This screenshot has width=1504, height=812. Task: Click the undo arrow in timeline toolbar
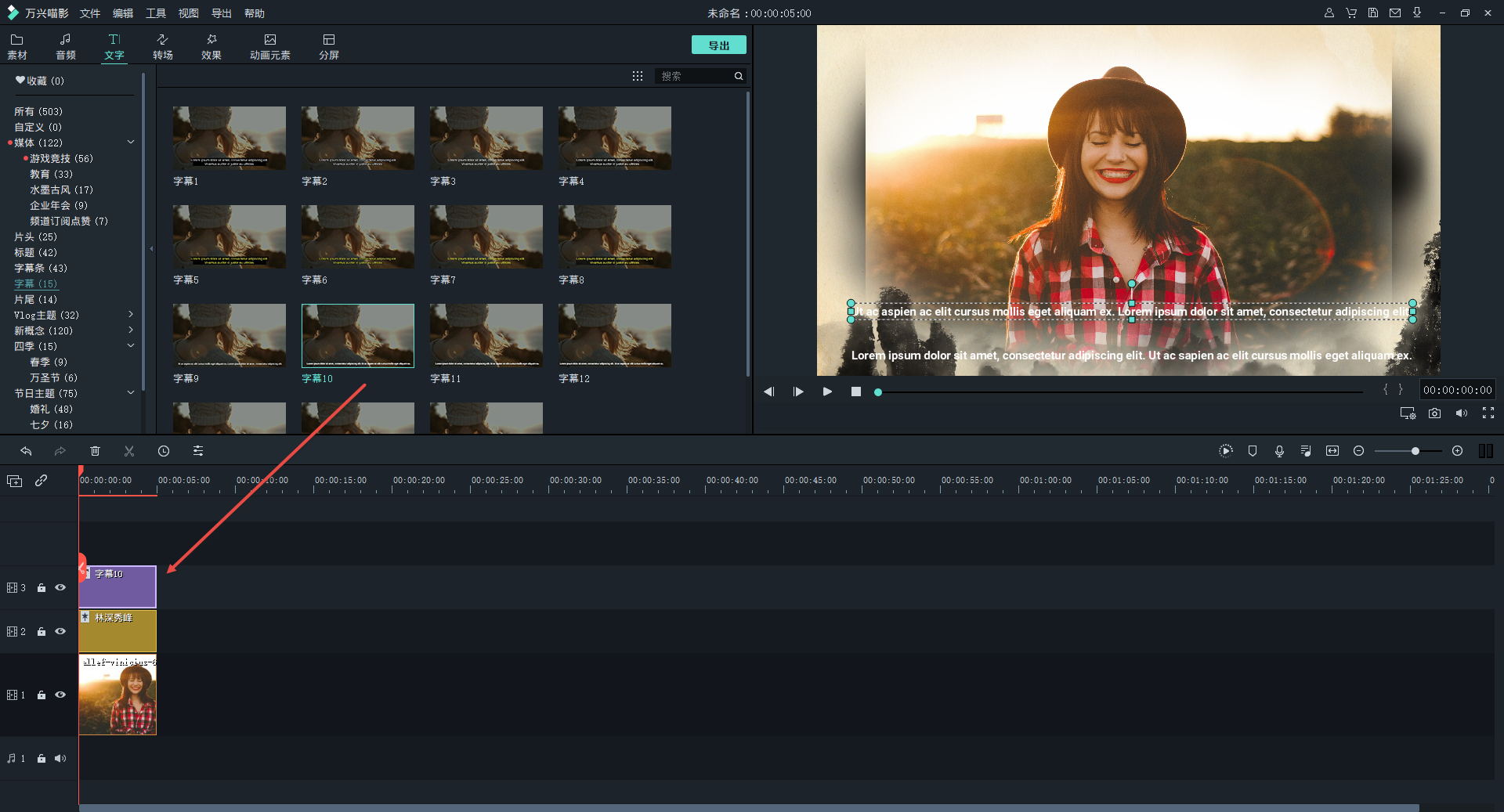pyautogui.click(x=26, y=451)
